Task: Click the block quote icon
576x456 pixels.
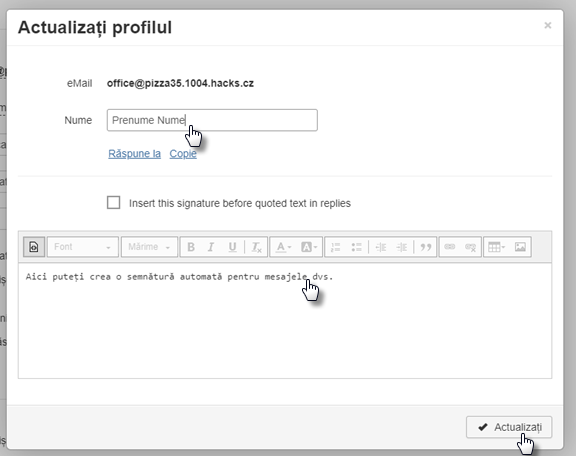Action: pos(426,247)
